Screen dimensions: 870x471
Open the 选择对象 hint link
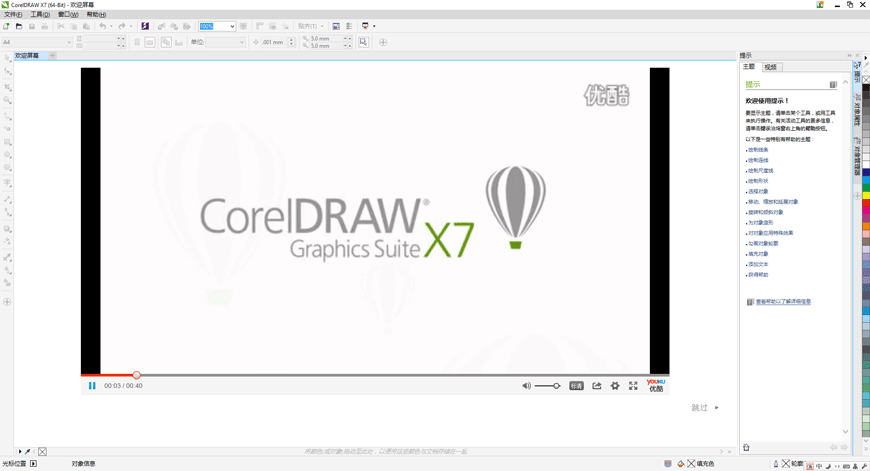tap(758, 191)
